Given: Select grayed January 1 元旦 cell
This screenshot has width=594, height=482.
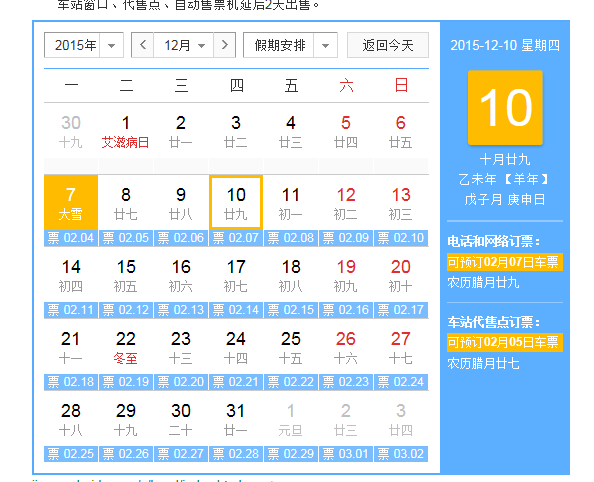Looking at the screenshot, I should coord(291,419).
